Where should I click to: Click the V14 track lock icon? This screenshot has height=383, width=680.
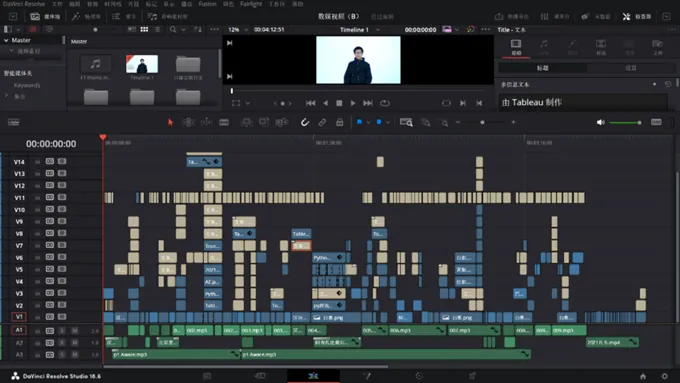point(37,162)
